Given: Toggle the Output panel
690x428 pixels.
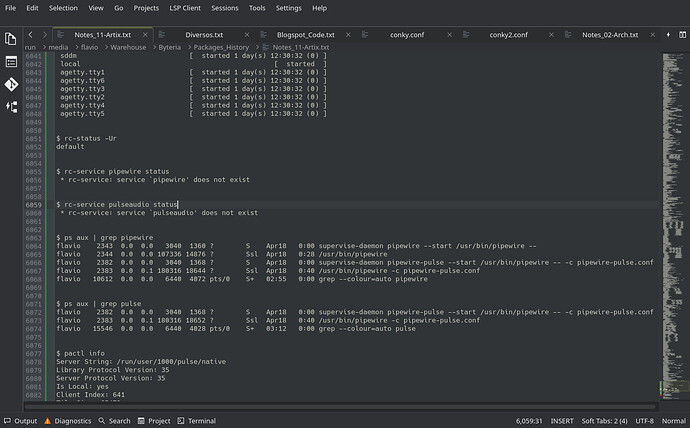Looking at the screenshot, I should pos(20,421).
